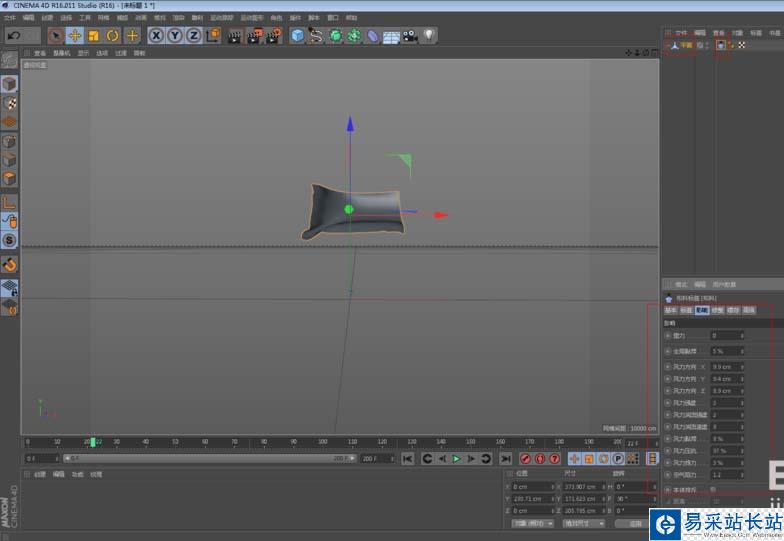
Task: Select the Move tool in top toolbar
Action: tap(74, 36)
